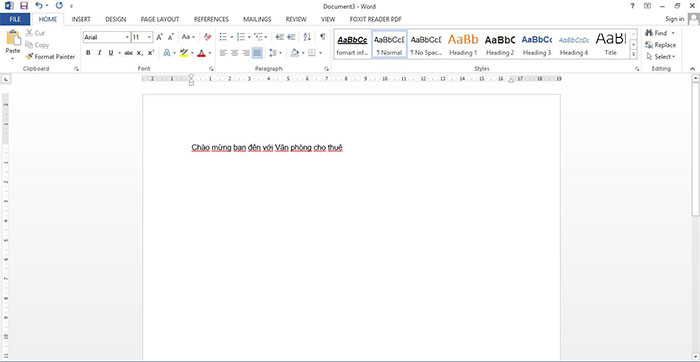Toggle justified paragraph alignment
700x362 pixels.
click(x=257, y=53)
